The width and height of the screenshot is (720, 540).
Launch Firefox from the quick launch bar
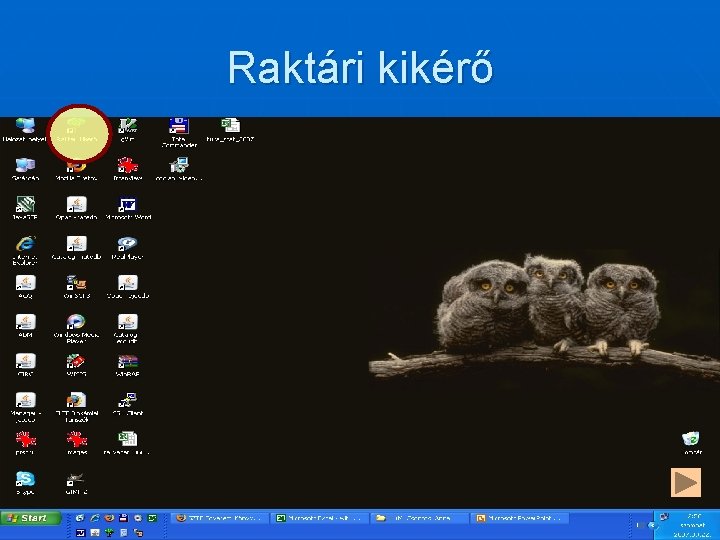[109, 518]
